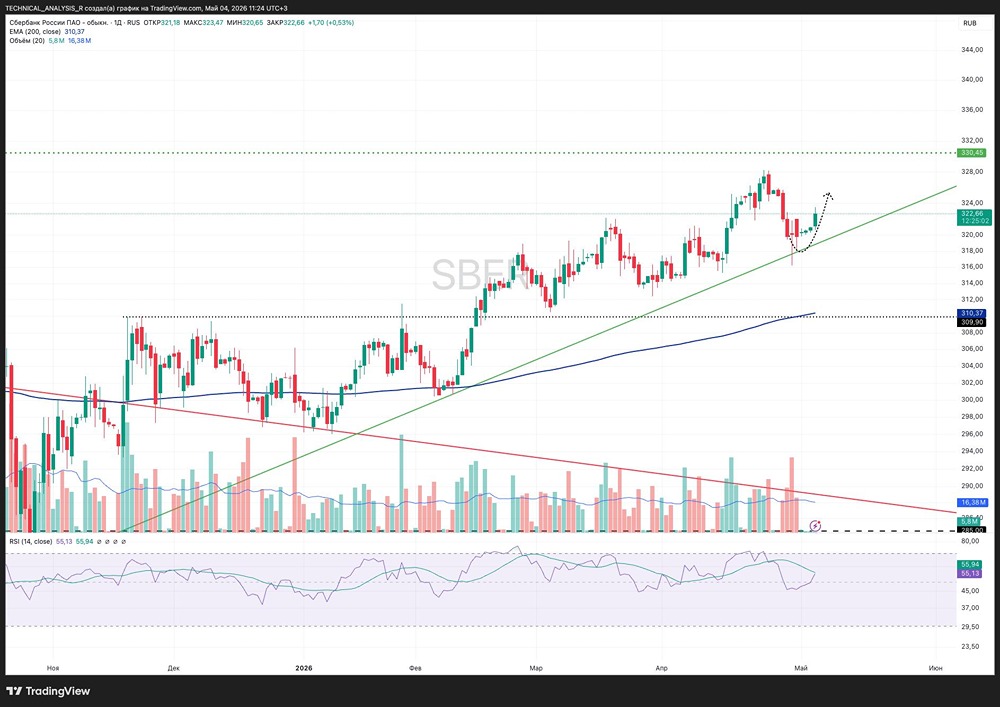Click the 'МАКС 323,47' high price value
This screenshot has width=1000, height=707.
coord(203,23)
